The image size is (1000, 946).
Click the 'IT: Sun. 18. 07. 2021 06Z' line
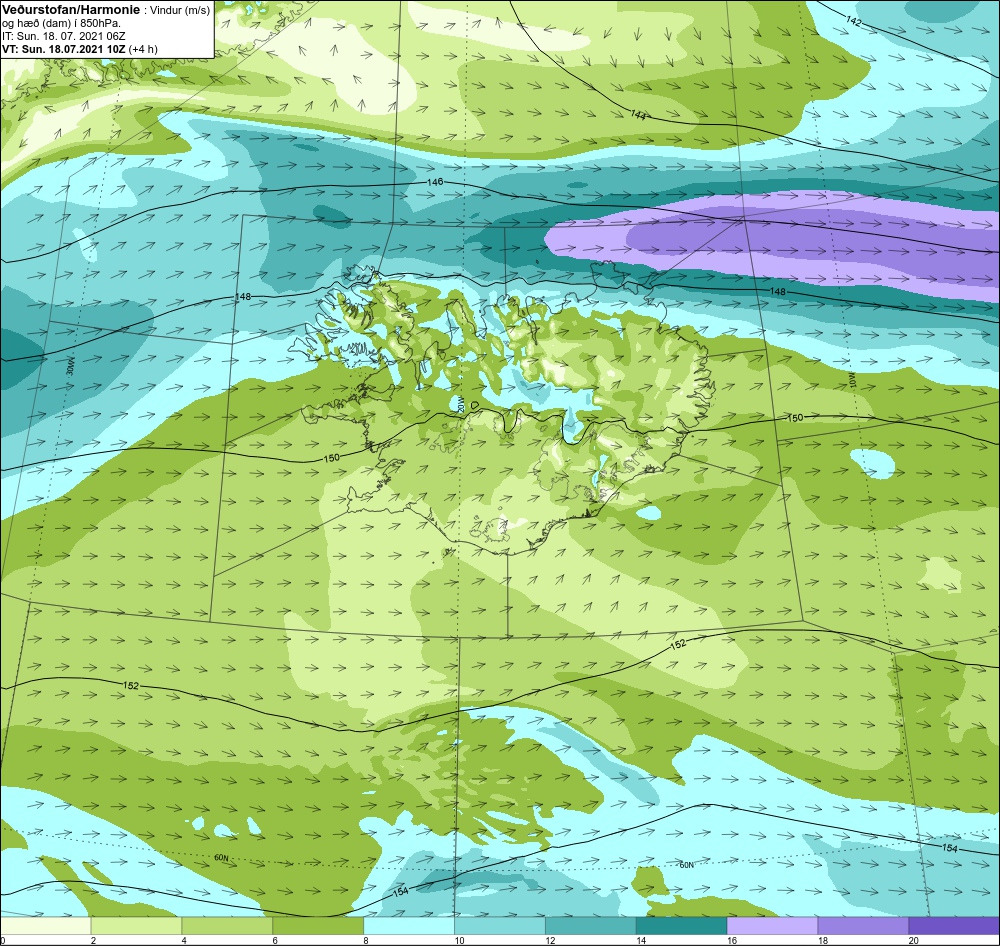(64, 36)
